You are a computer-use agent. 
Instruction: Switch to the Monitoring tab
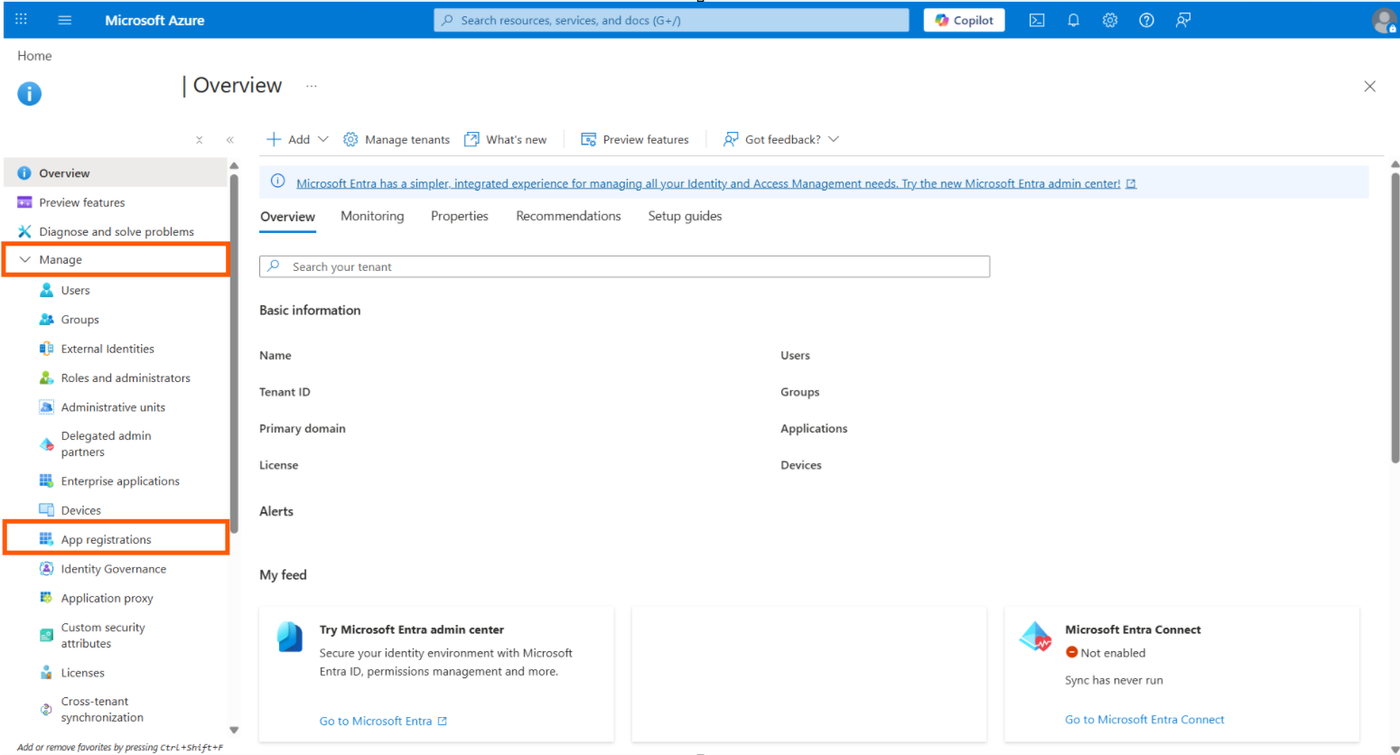[x=372, y=216]
